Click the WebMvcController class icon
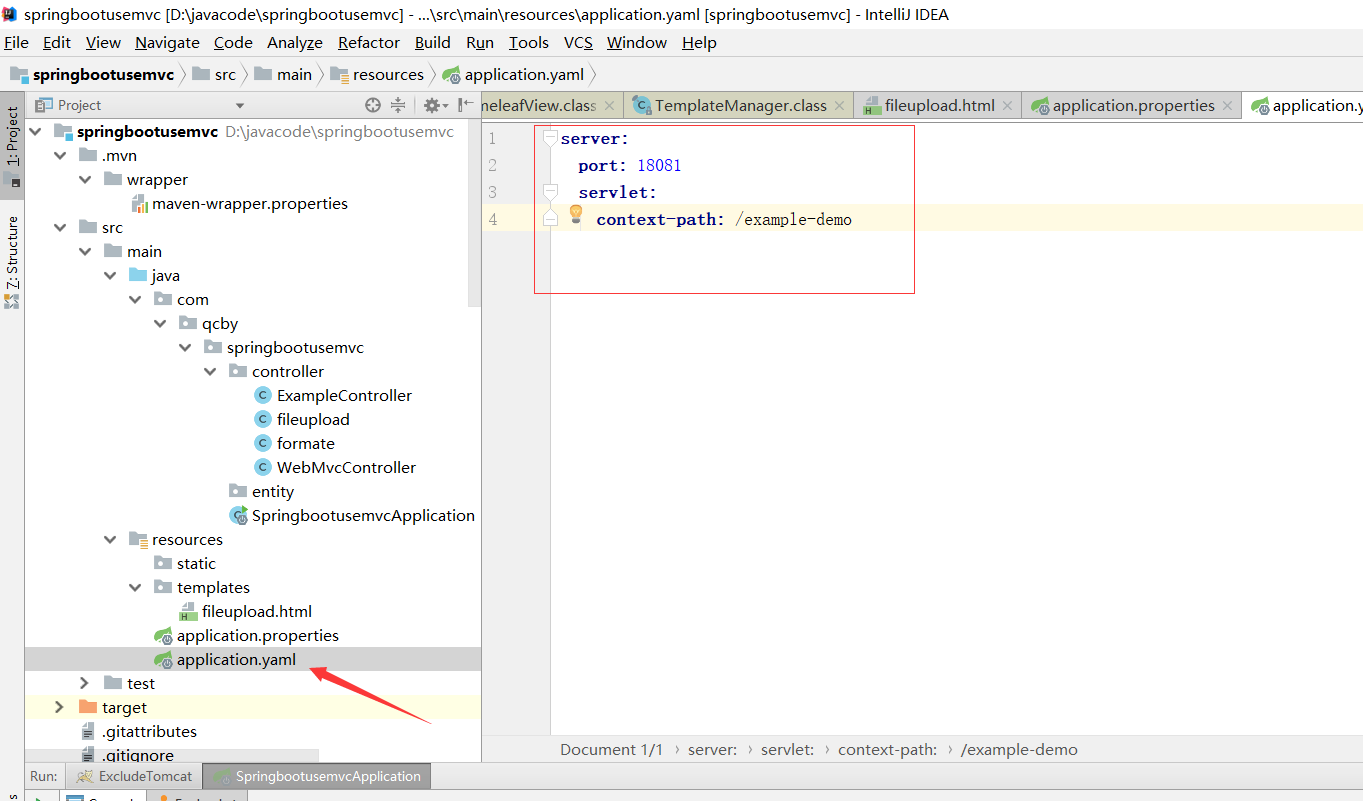The image size is (1363, 801). [x=263, y=467]
